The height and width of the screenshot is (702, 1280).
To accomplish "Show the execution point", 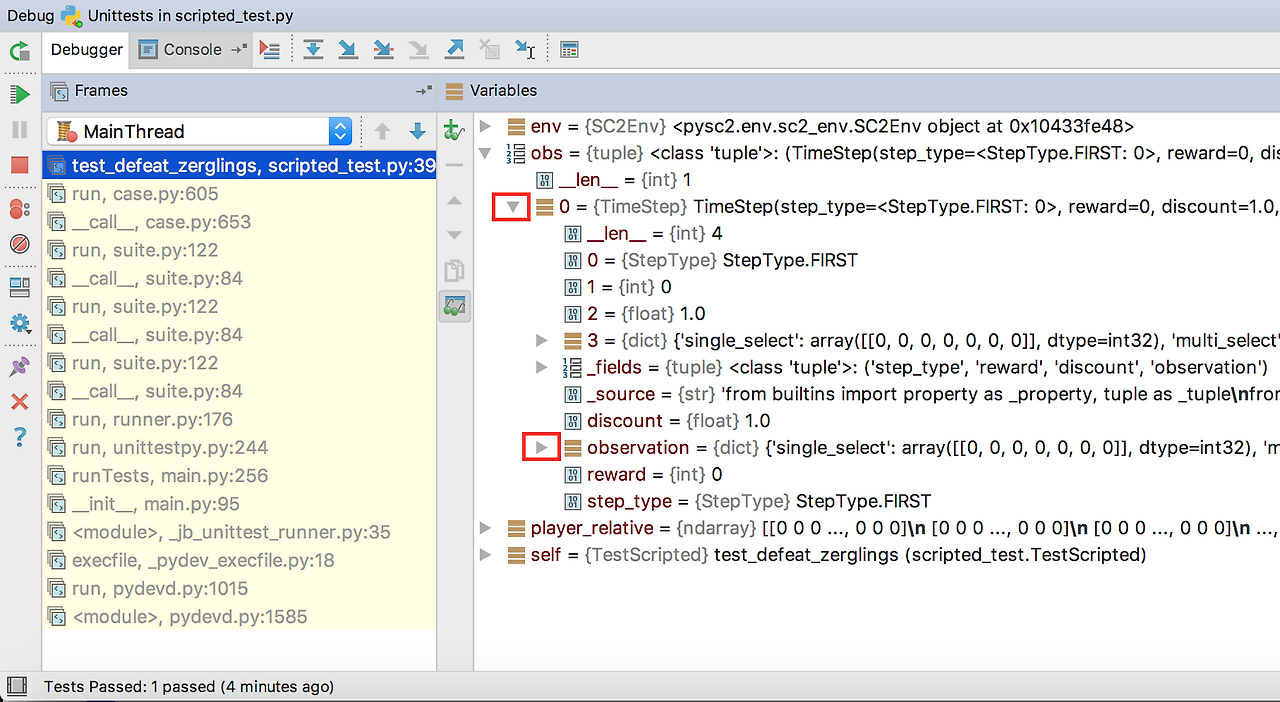I will click(x=269, y=50).
